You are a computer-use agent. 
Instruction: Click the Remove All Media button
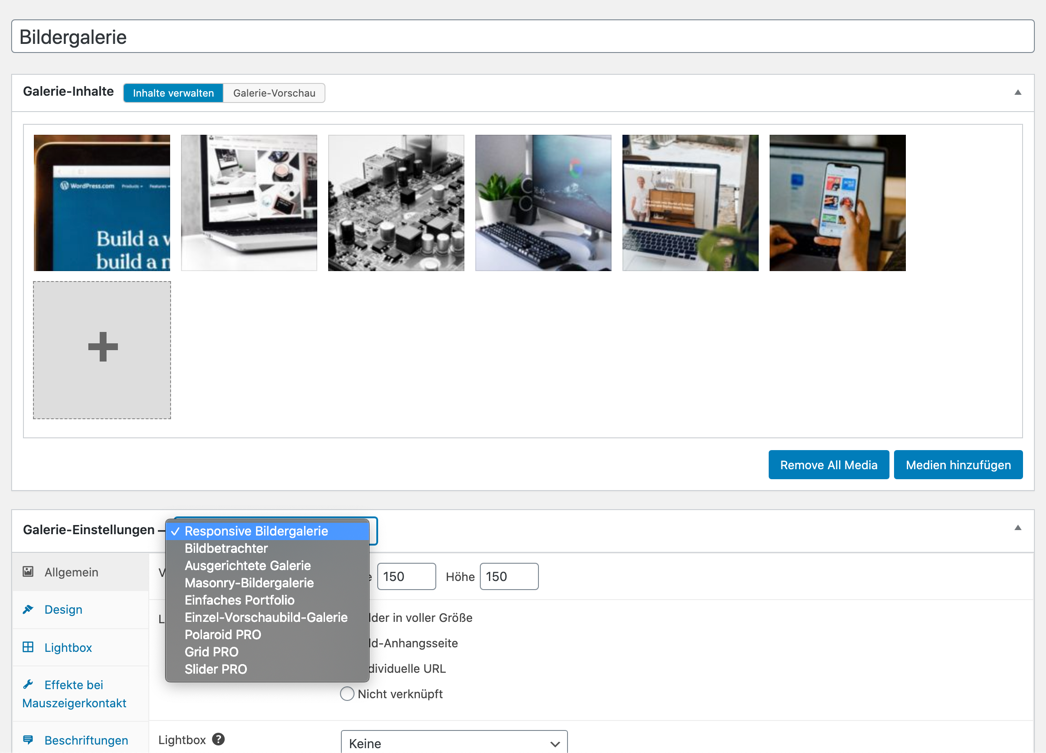828,465
